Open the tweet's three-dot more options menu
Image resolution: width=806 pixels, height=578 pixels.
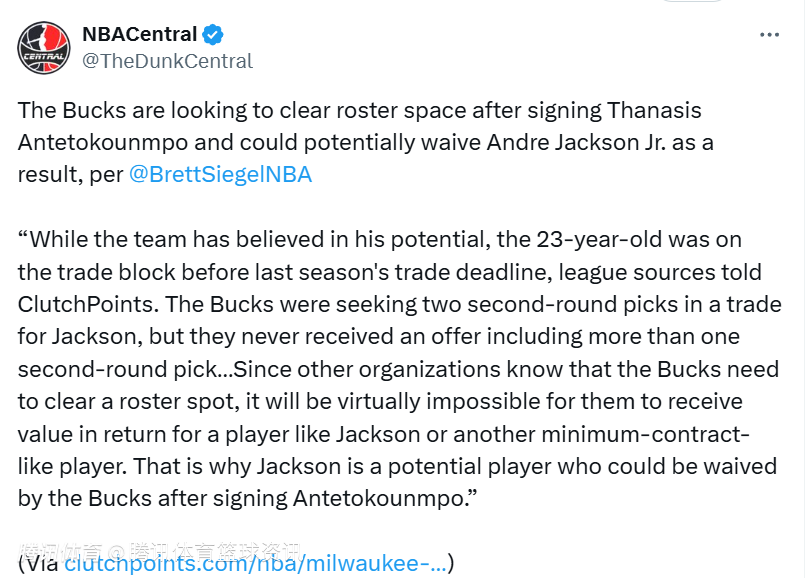[x=769, y=34]
